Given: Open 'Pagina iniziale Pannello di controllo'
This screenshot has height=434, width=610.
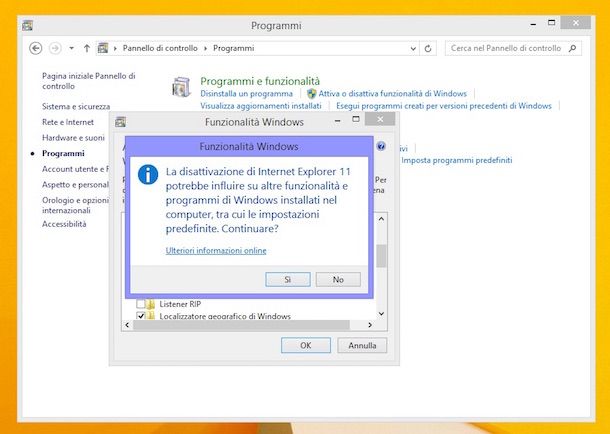Looking at the screenshot, I should coord(89,81).
